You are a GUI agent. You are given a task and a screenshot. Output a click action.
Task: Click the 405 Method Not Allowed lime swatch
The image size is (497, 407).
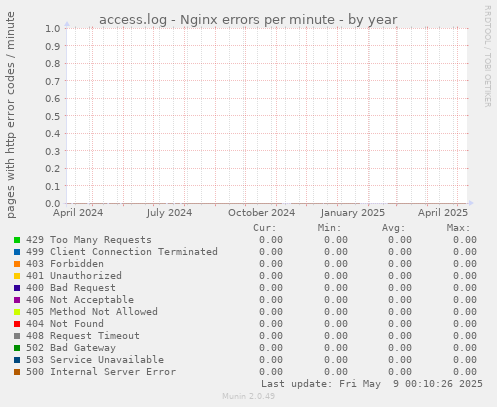pyautogui.click(x=17, y=312)
